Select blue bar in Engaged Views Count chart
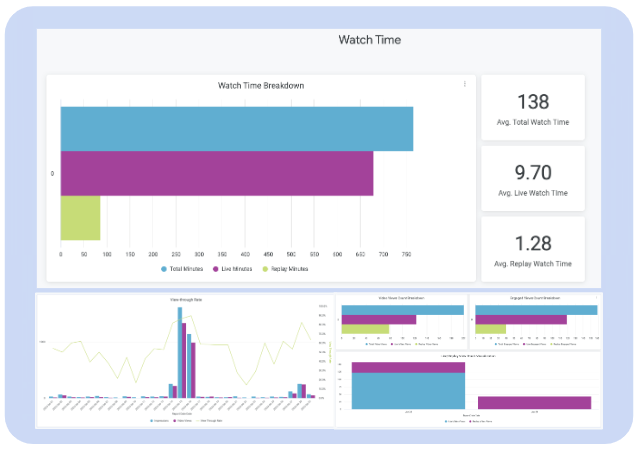Screen dimensions: 638x450 tap(536, 310)
